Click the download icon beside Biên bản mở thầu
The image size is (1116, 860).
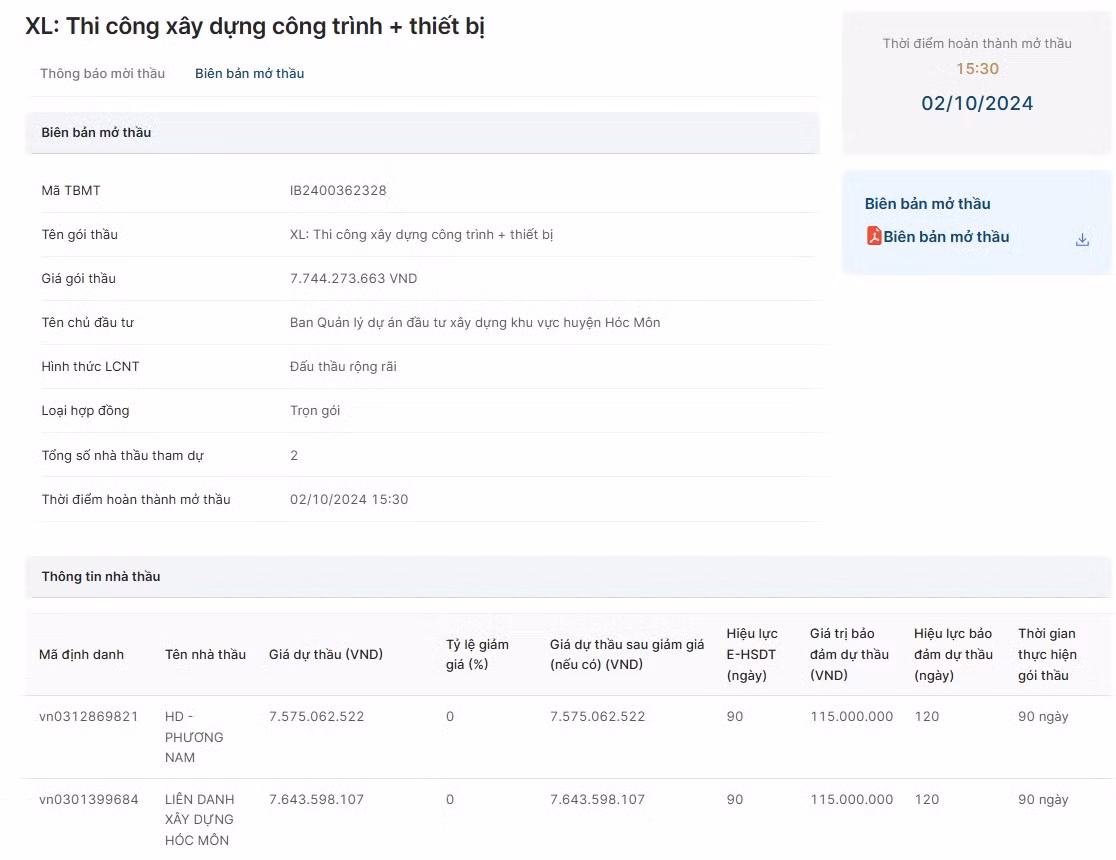tap(1081, 240)
